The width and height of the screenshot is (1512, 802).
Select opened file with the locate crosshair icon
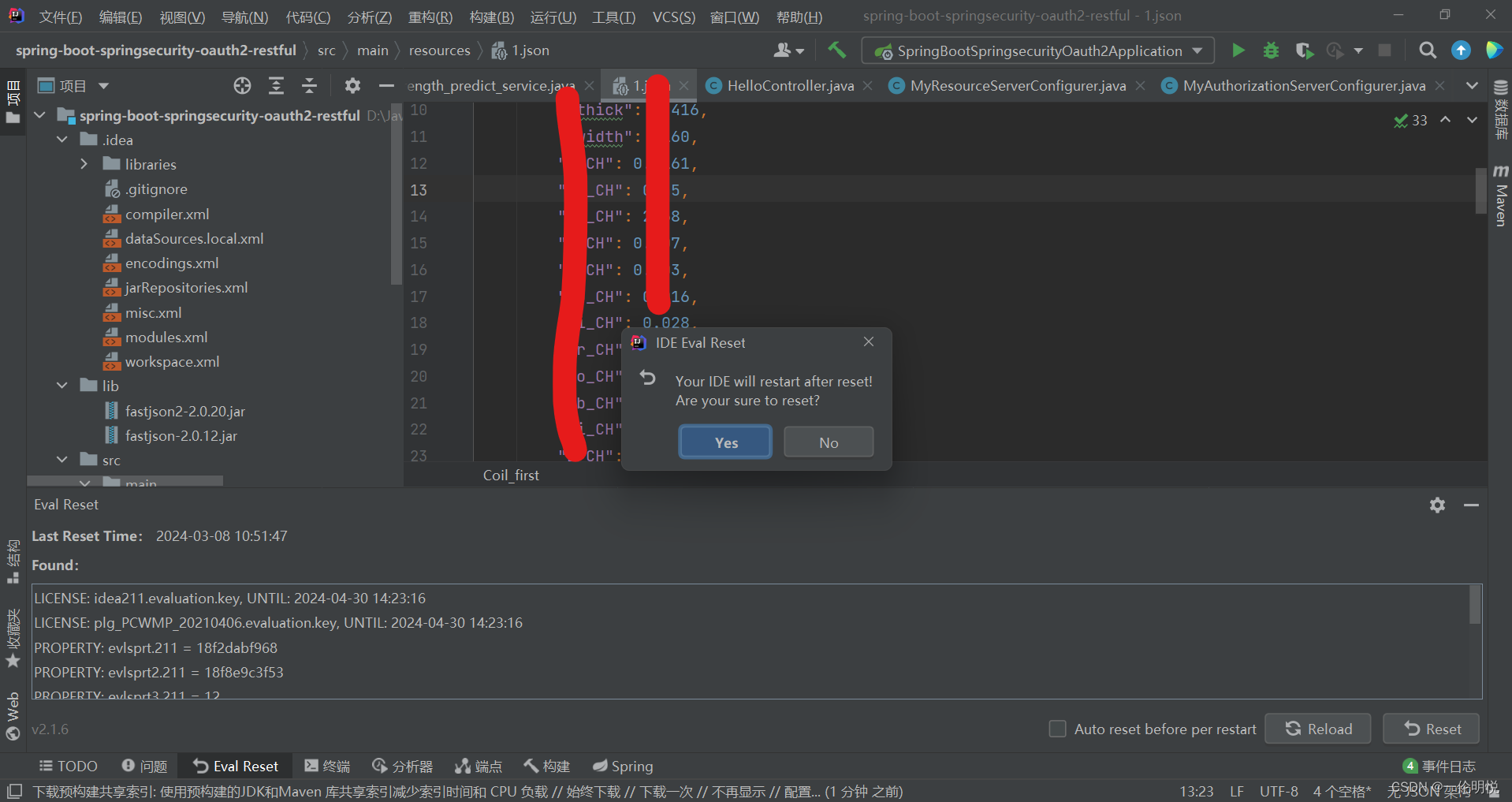[242, 85]
